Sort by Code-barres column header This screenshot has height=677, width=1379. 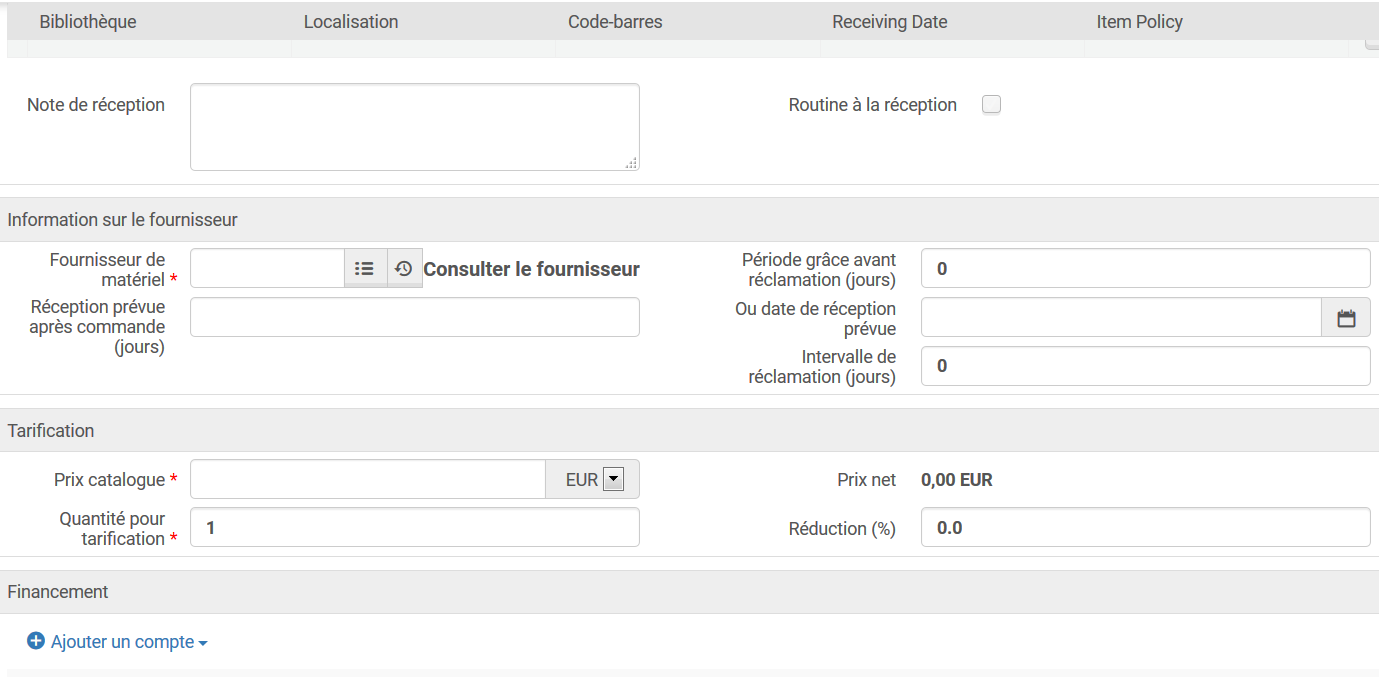pyautogui.click(x=615, y=22)
